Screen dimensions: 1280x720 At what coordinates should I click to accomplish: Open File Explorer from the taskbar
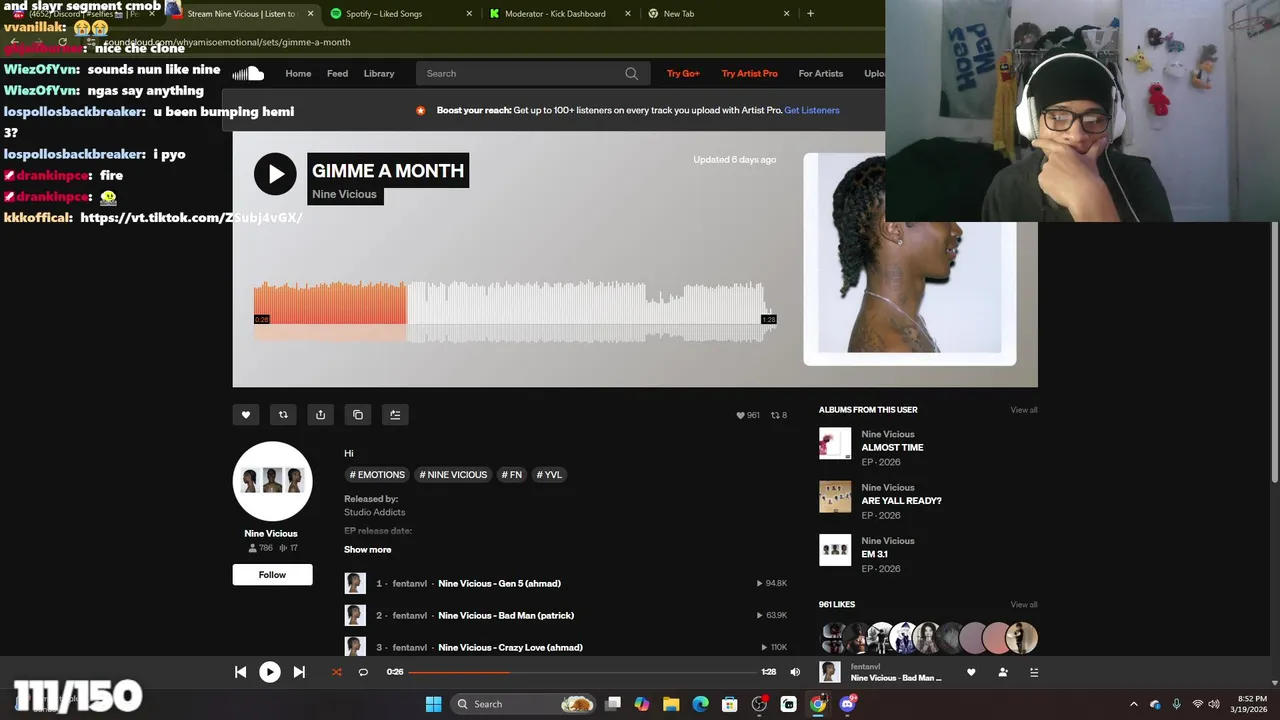(671, 704)
